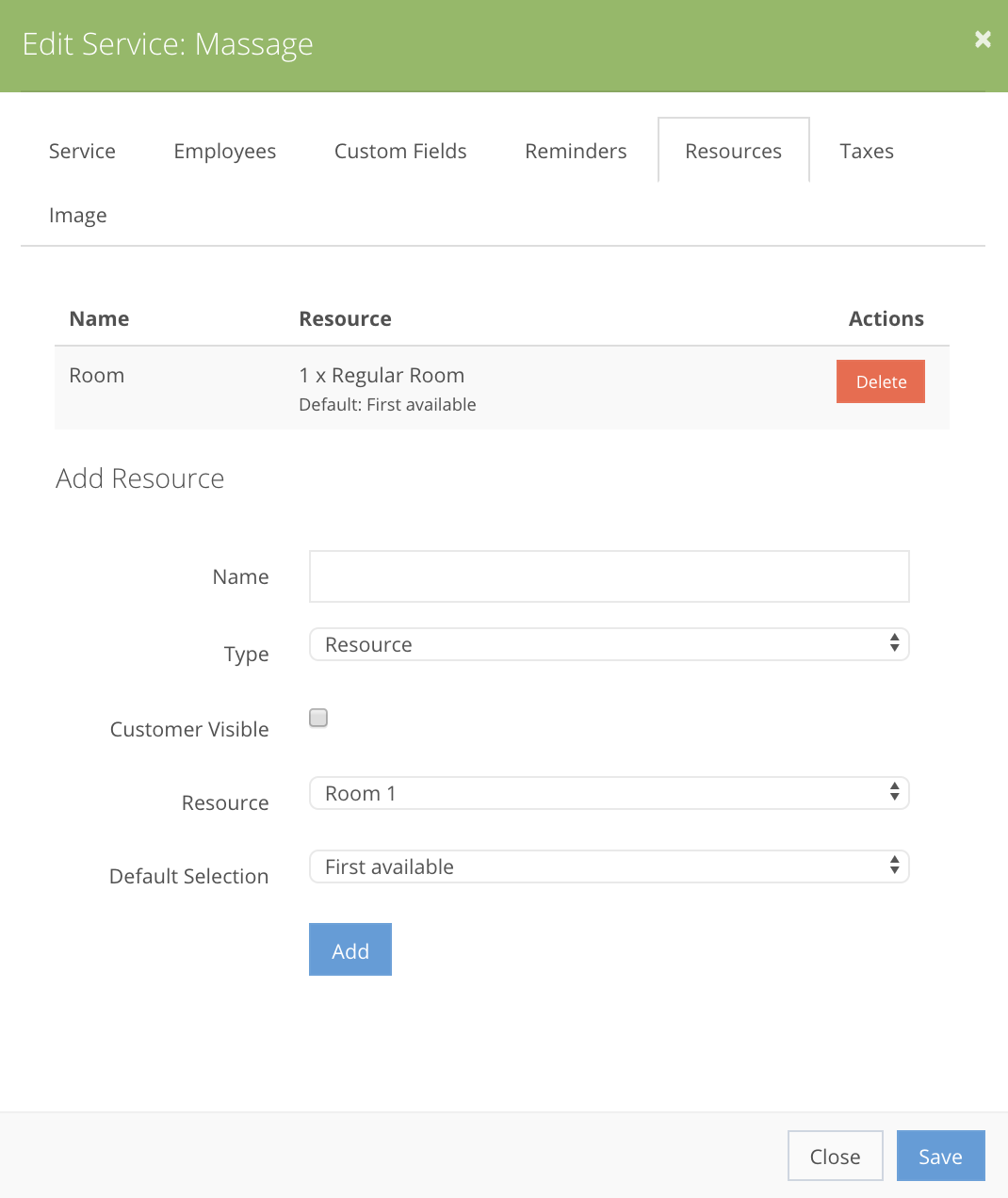The height and width of the screenshot is (1198, 1008).
Task: Switch to the Custom Fields tab
Action: click(x=399, y=151)
